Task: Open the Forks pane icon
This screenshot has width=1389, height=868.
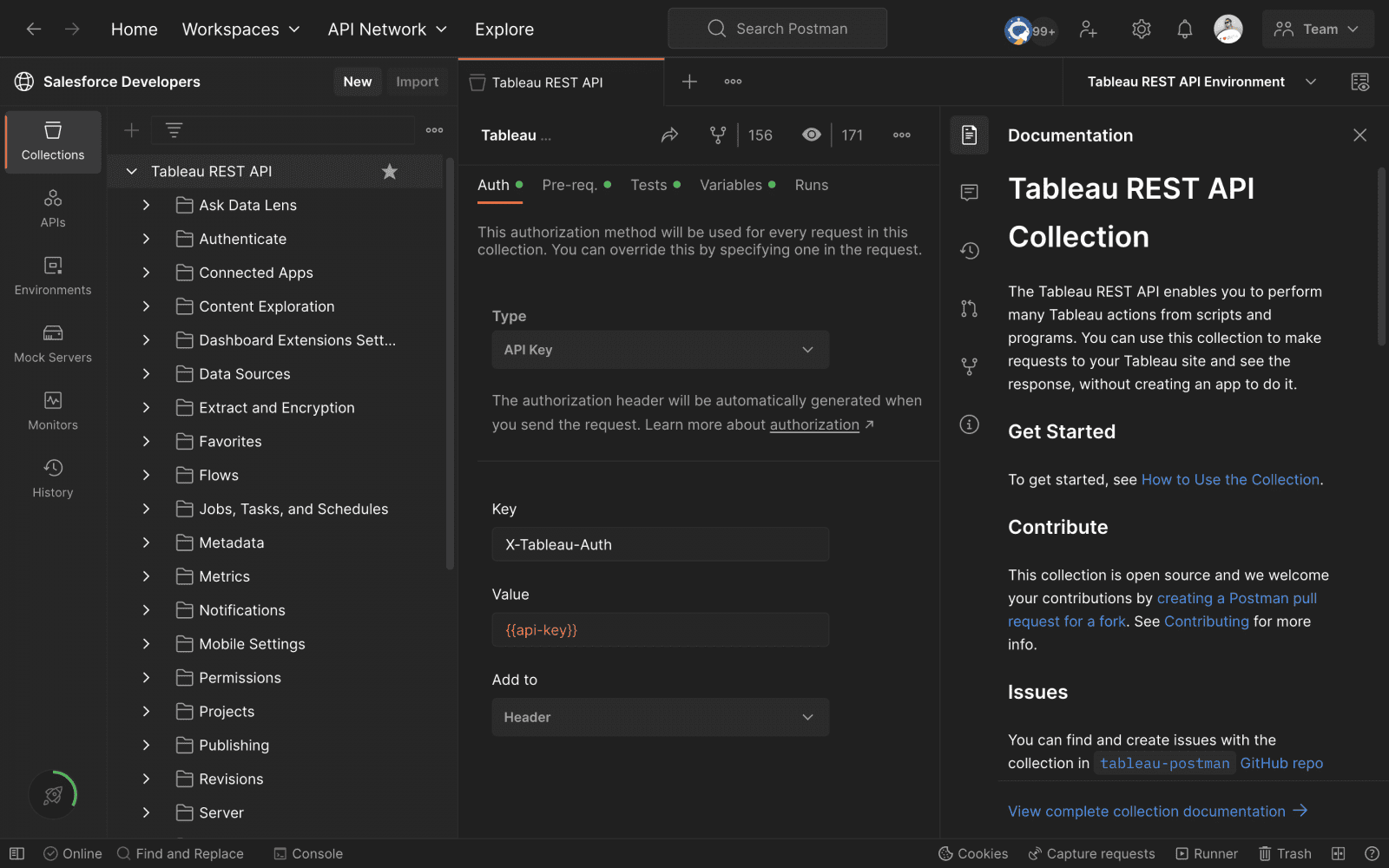Action: point(970,366)
